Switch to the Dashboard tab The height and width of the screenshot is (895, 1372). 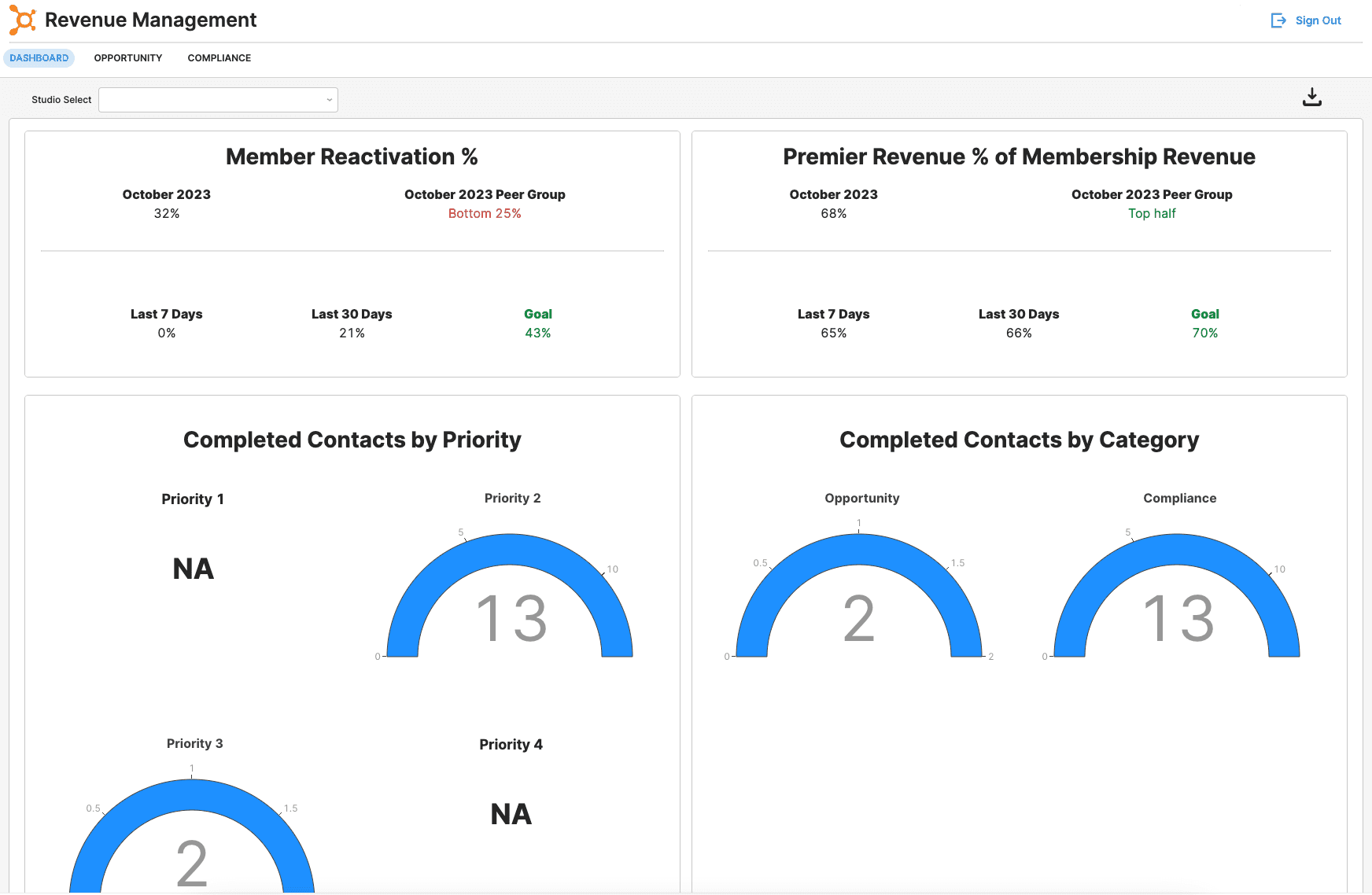pyautogui.click(x=39, y=58)
